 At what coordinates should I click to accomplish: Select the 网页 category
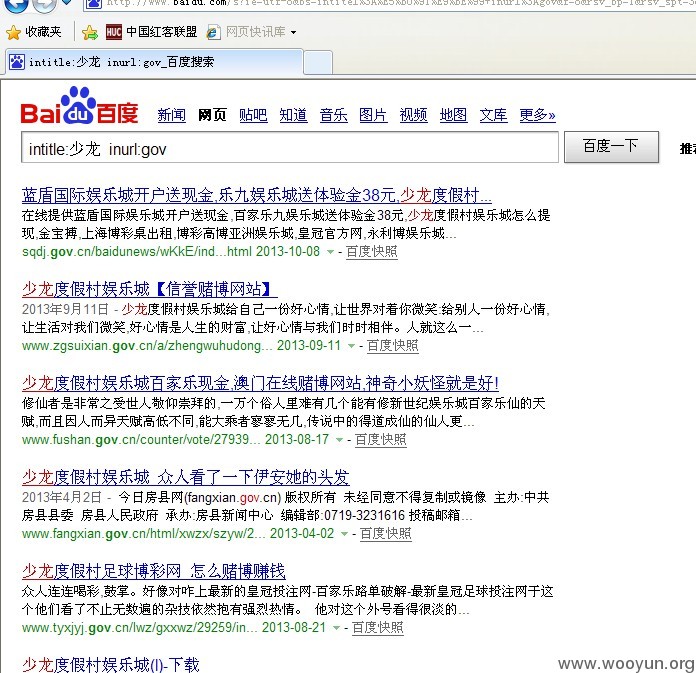[212, 115]
